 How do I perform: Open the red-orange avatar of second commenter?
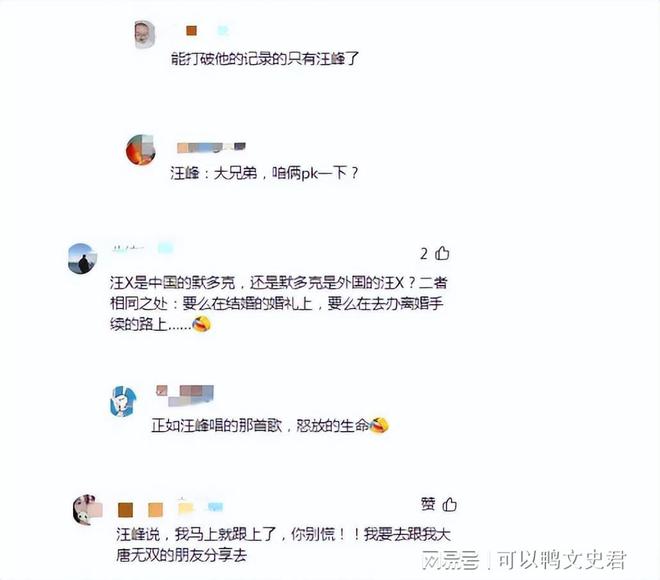[x=141, y=149]
